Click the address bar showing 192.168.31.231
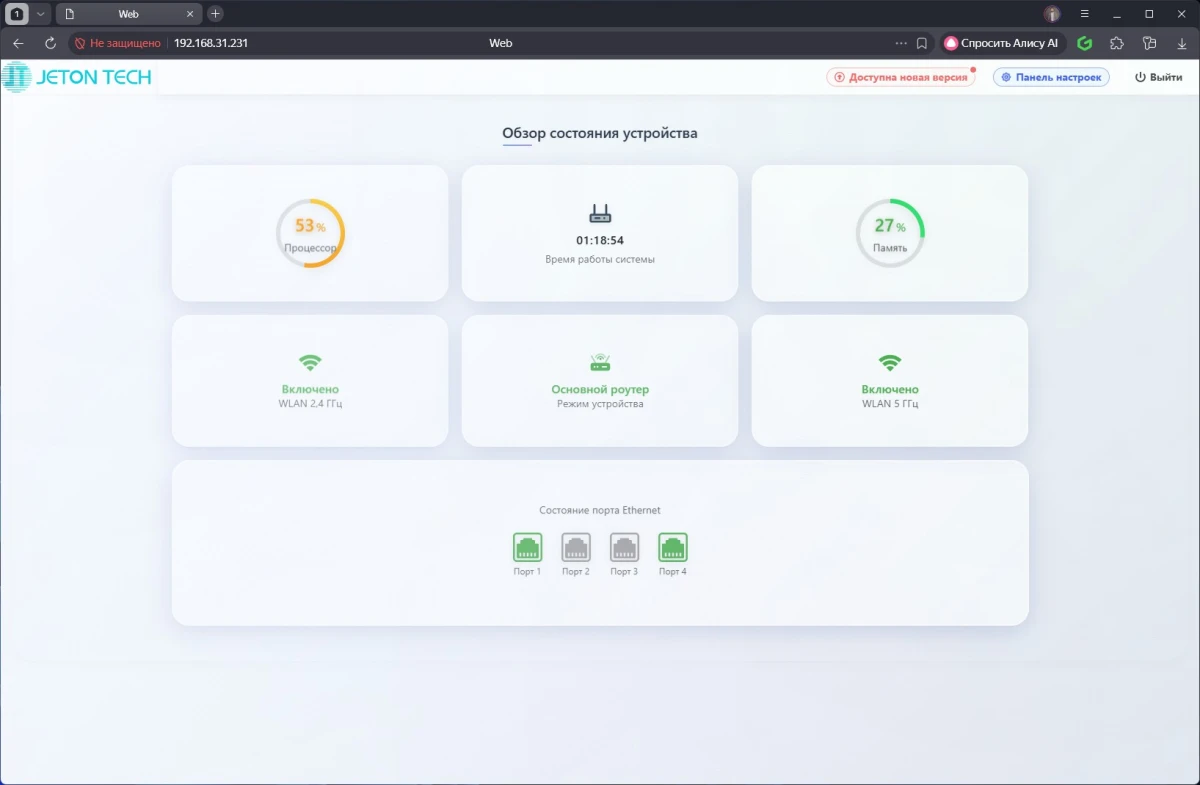Viewport: 1200px width, 785px height. click(210, 43)
